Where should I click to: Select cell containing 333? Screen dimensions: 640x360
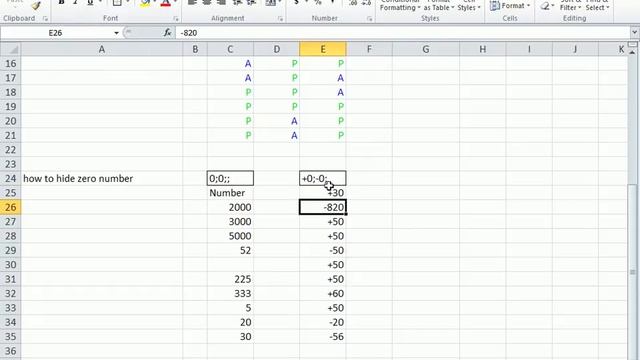coord(230,293)
